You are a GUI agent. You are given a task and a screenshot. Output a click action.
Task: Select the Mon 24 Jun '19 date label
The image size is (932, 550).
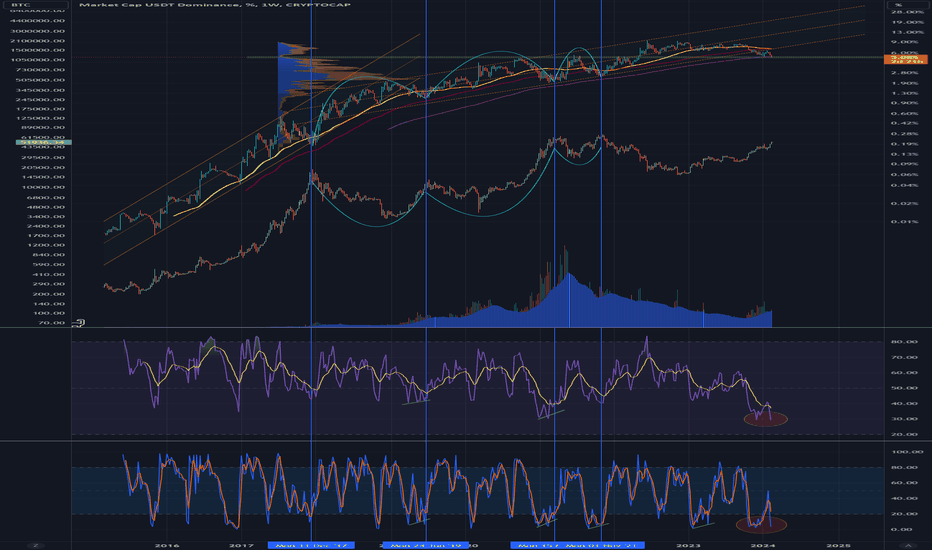[x=426, y=545]
